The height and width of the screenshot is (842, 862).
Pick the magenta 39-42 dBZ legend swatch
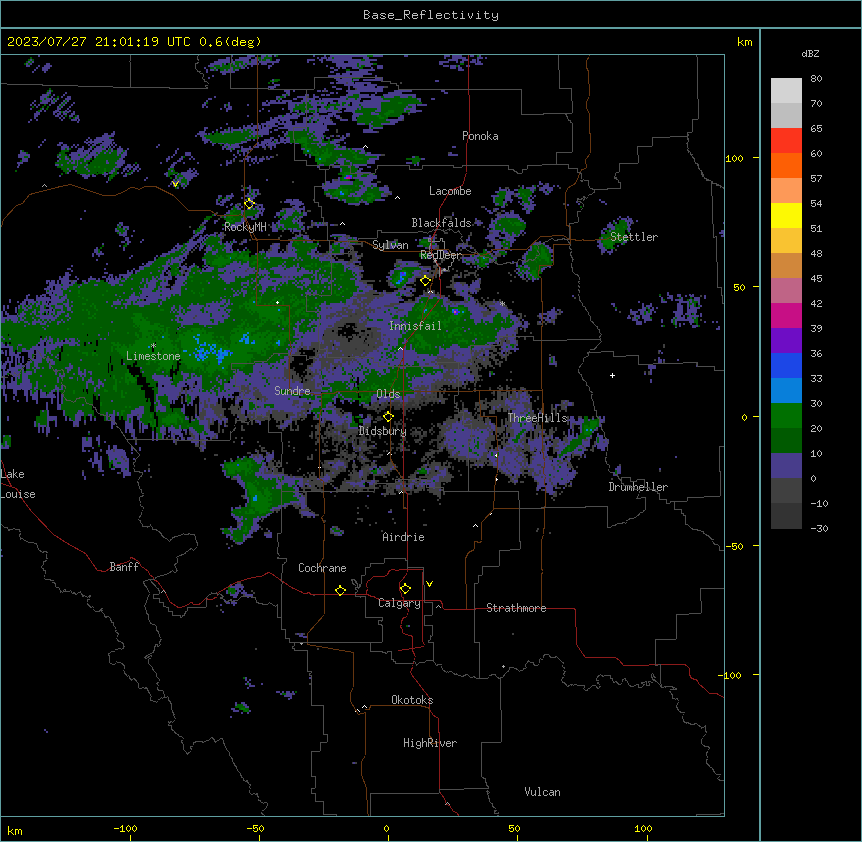coord(786,315)
